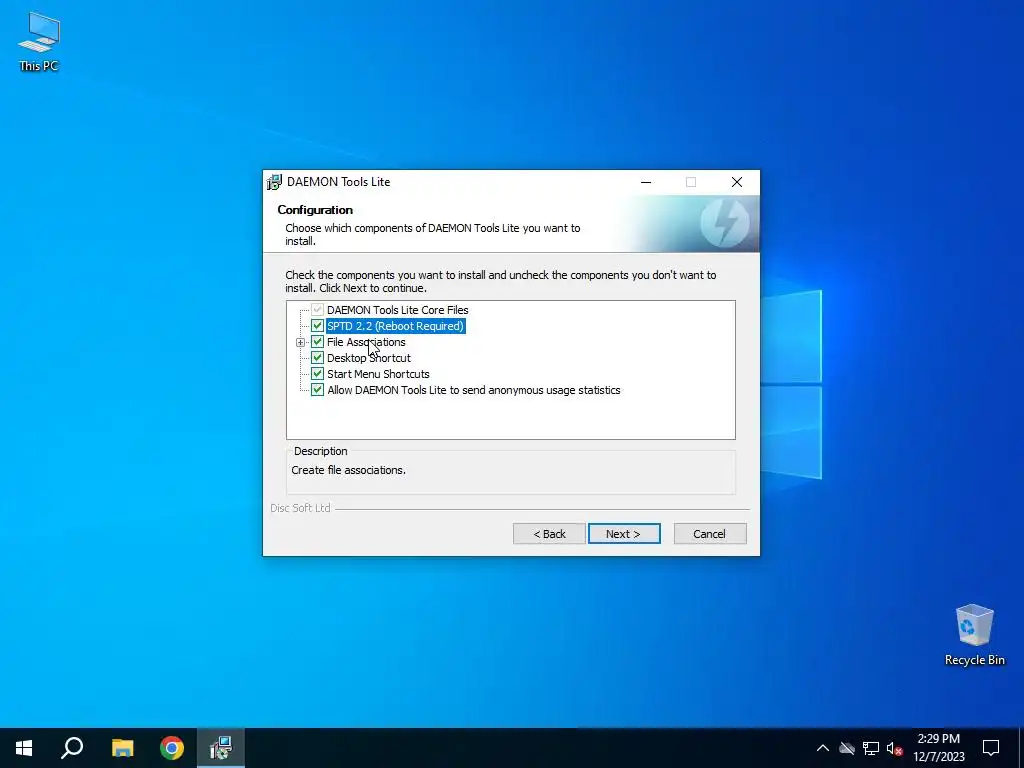1024x768 pixels.
Task: Uncheck the Desktop Shortcut checkbox
Action: [317, 358]
